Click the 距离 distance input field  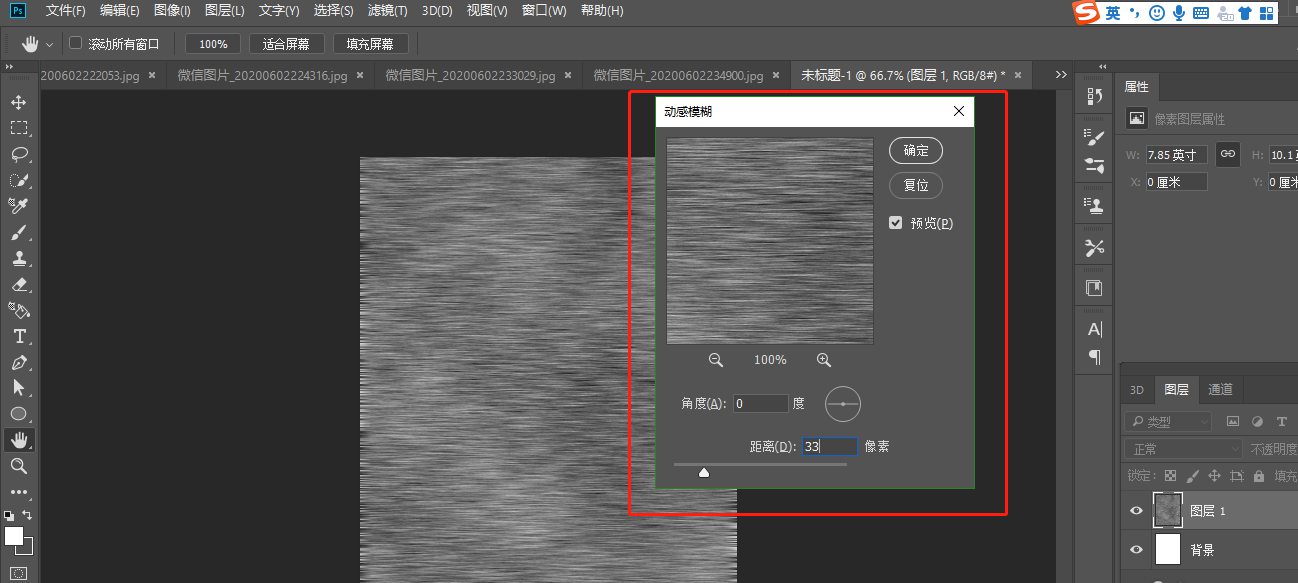pos(828,445)
